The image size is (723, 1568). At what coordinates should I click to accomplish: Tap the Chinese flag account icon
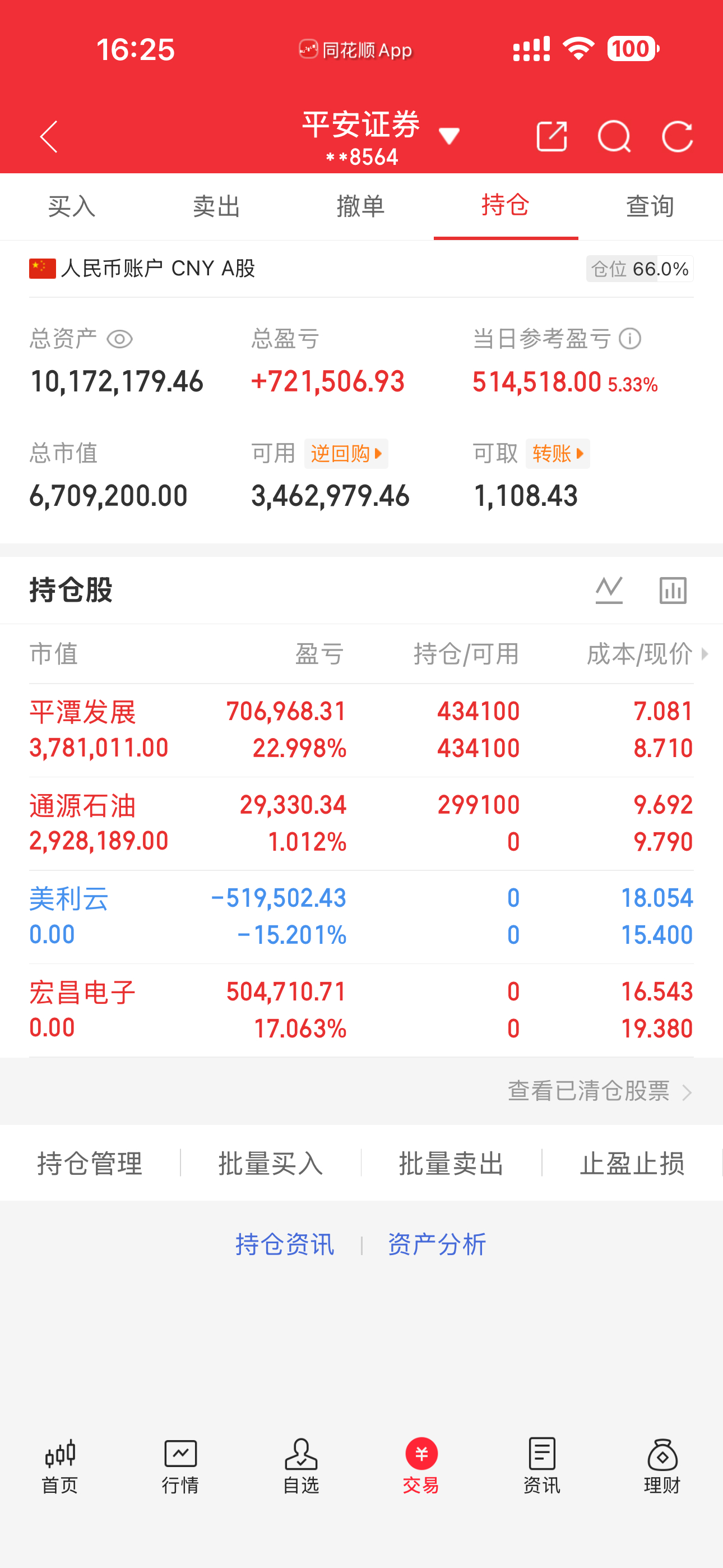point(43,269)
